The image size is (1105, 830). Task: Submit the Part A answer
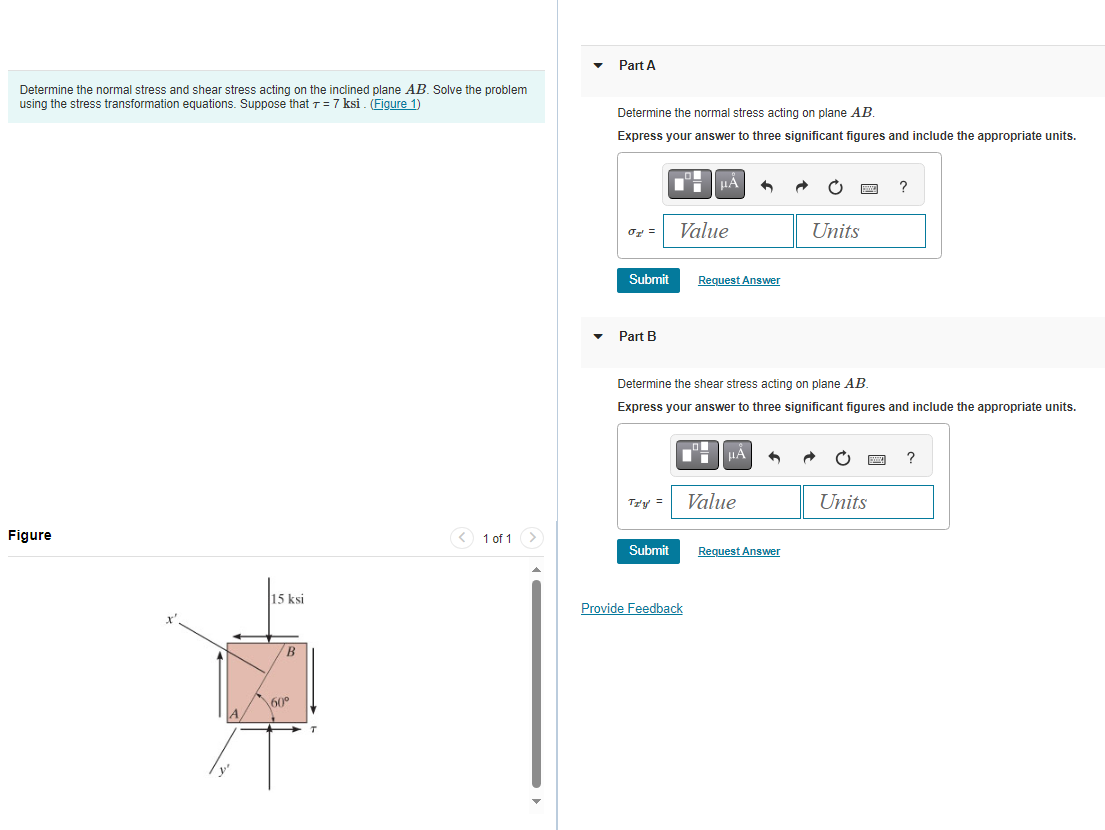click(x=648, y=280)
